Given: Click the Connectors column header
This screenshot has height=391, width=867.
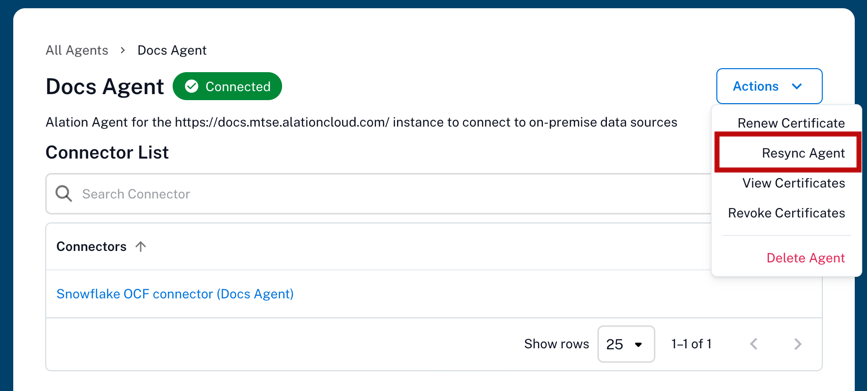Looking at the screenshot, I should tap(91, 247).
